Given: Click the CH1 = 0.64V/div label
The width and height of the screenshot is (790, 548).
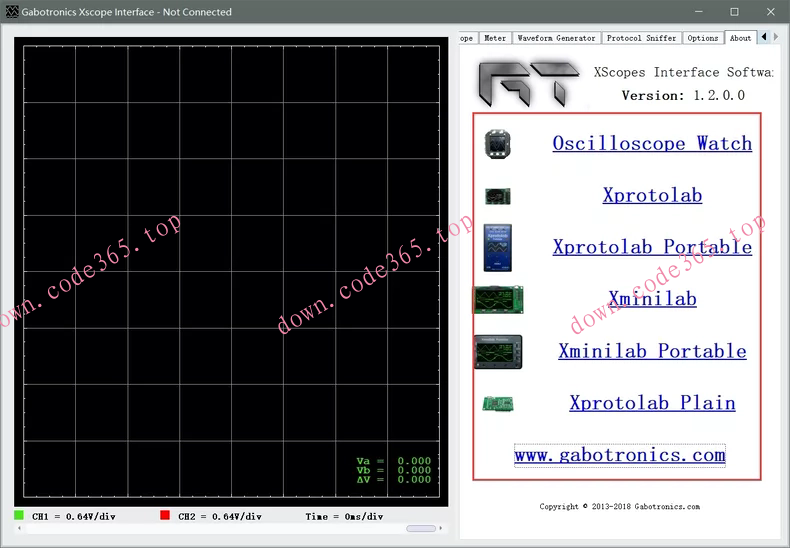Looking at the screenshot, I should click(x=74, y=516).
